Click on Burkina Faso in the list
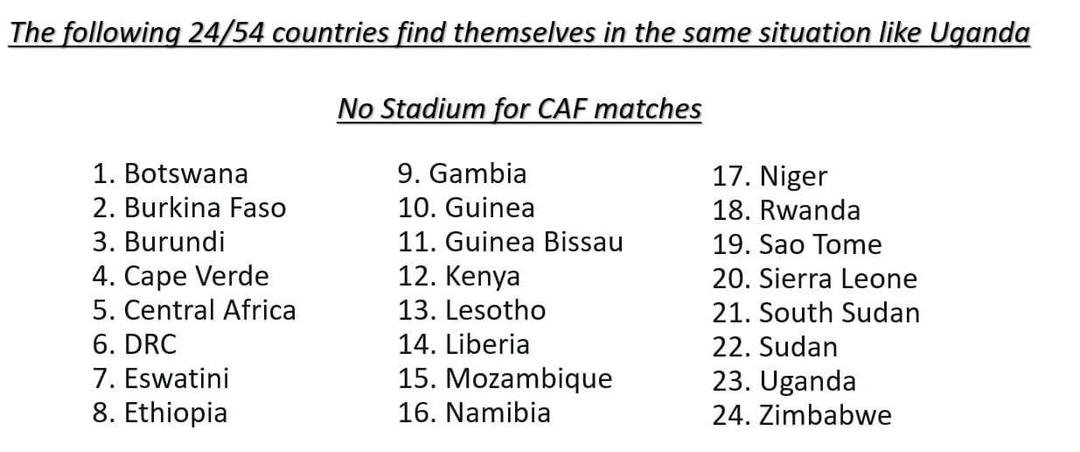This screenshot has height=452, width=1080. point(189,208)
